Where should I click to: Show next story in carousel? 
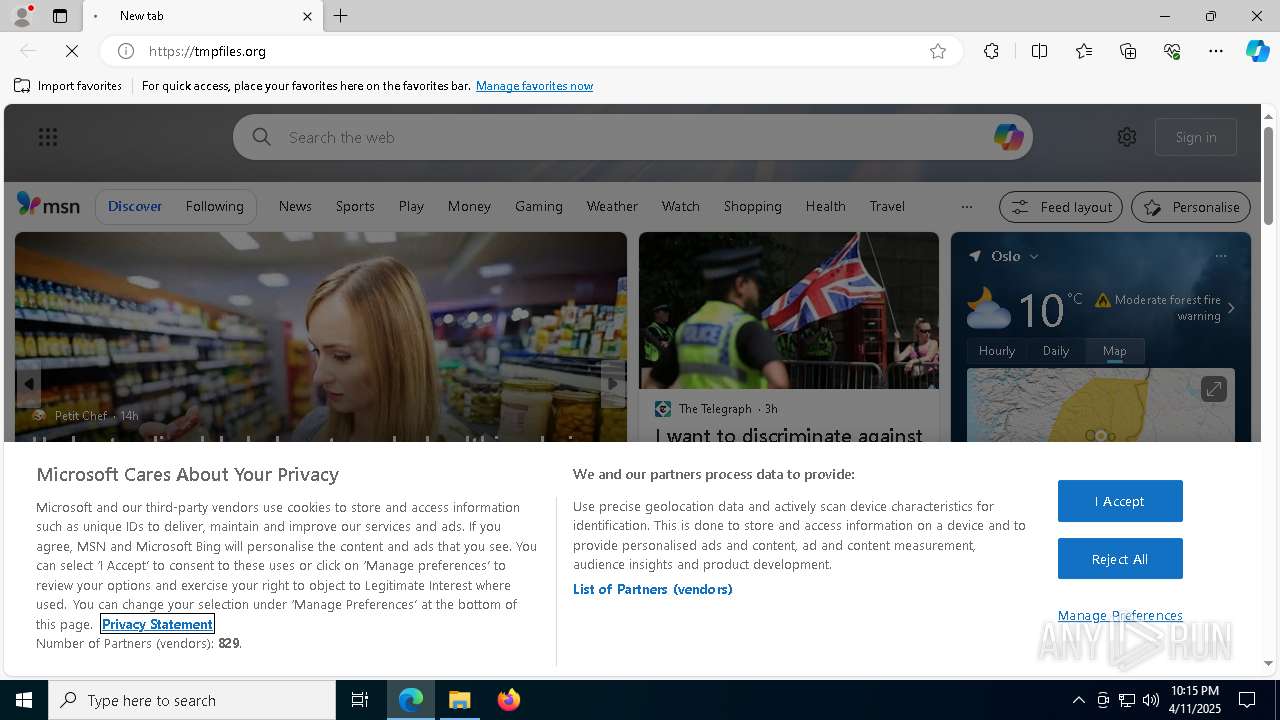pyautogui.click(x=613, y=384)
